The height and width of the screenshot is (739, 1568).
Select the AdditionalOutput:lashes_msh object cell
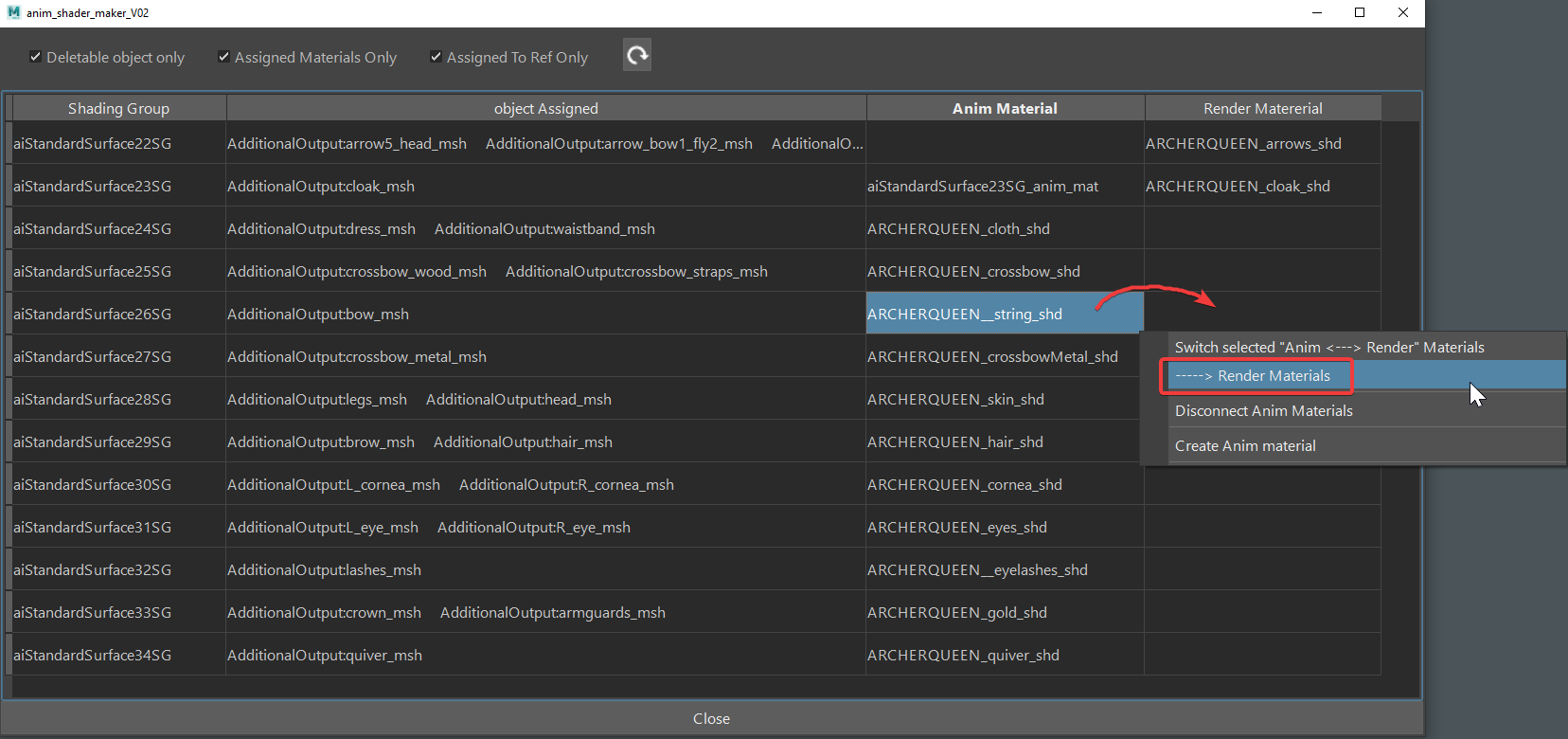[546, 569]
